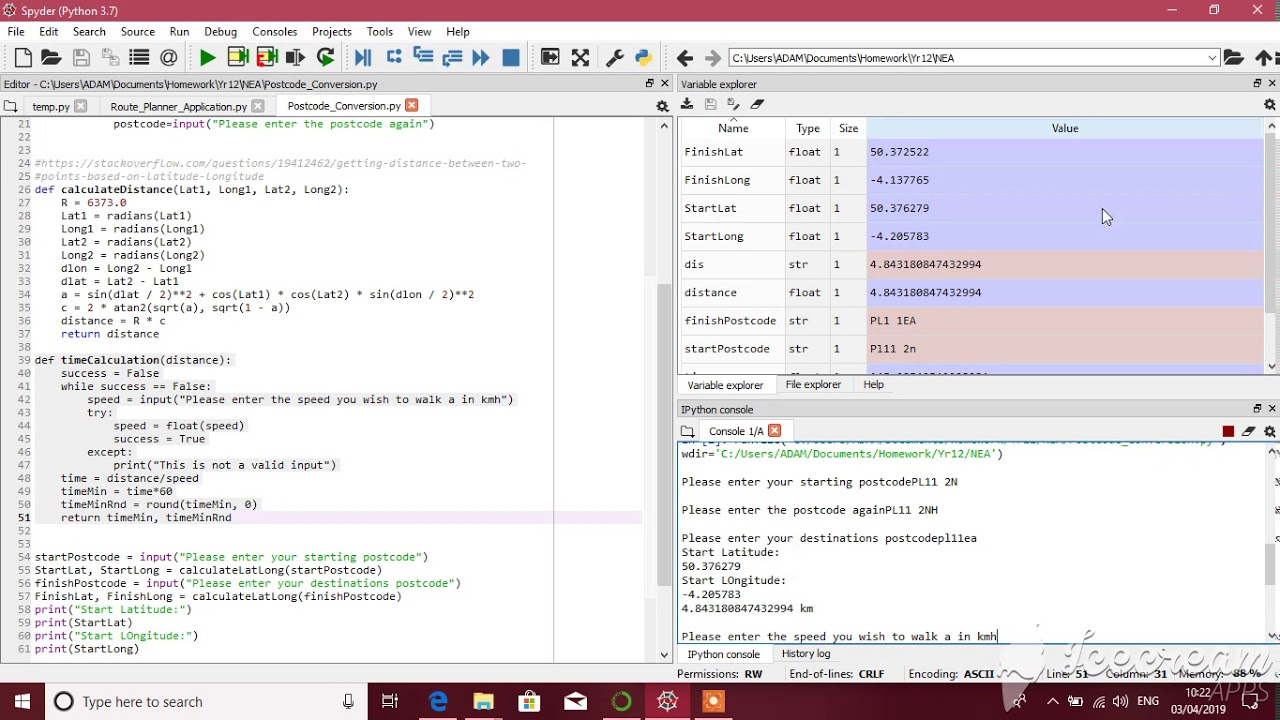This screenshot has width=1280, height=720.
Task: Sort variables by the Name column header
Action: (733, 128)
